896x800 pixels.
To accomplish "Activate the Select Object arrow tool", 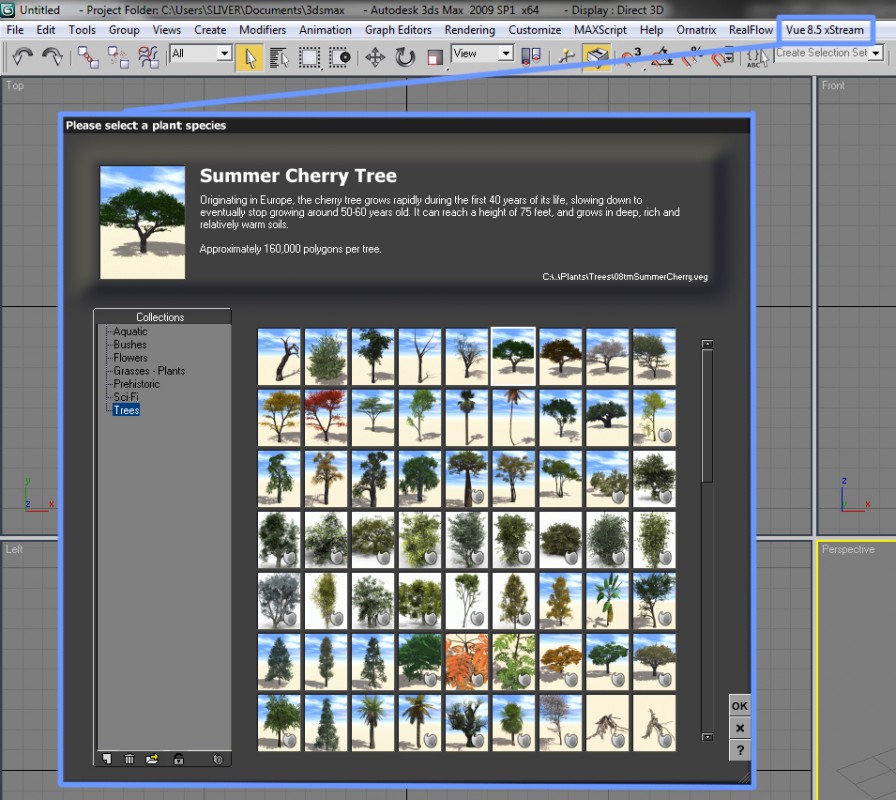I will (250, 58).
